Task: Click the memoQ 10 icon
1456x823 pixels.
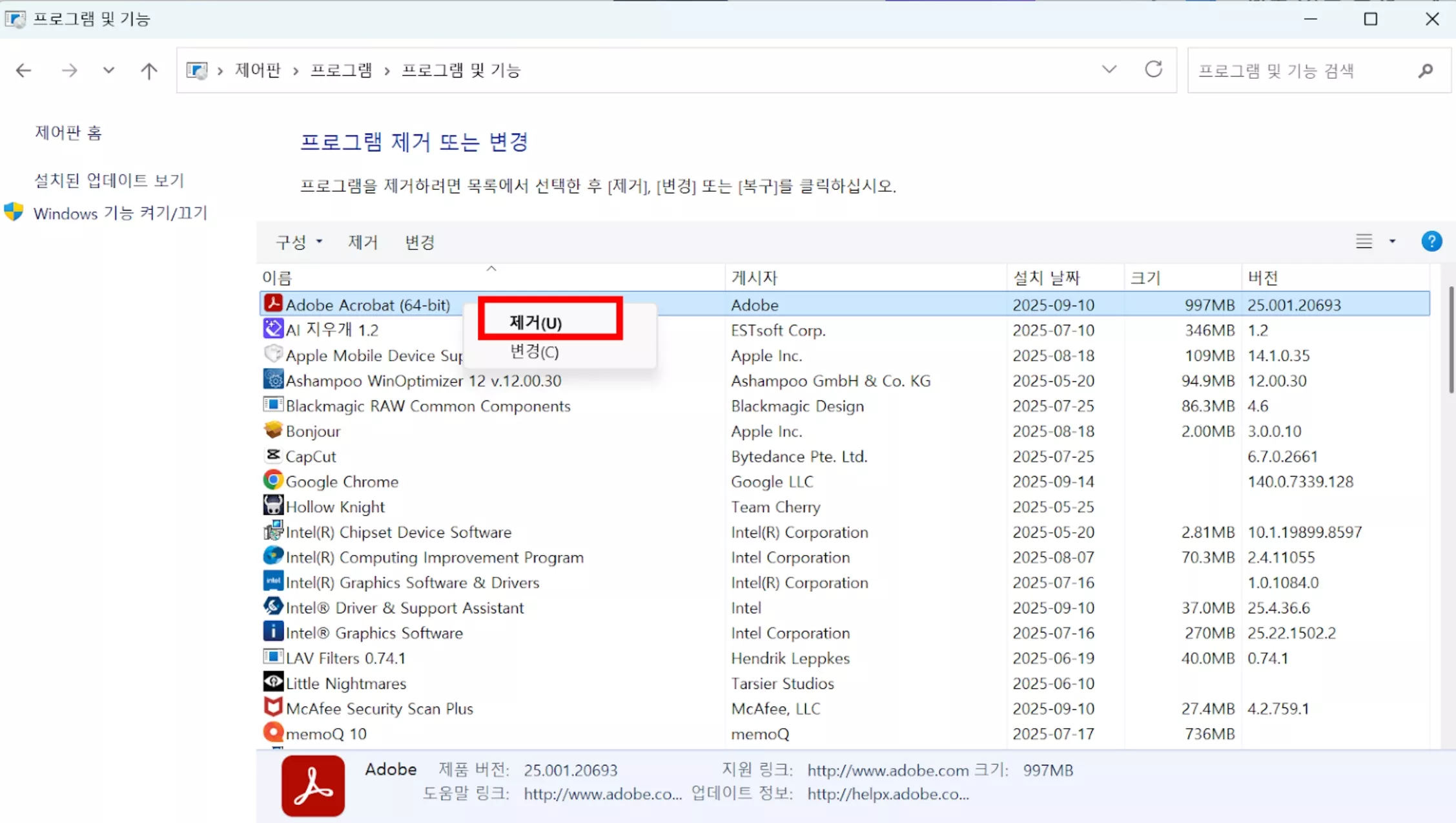Action: coord(273,733)
